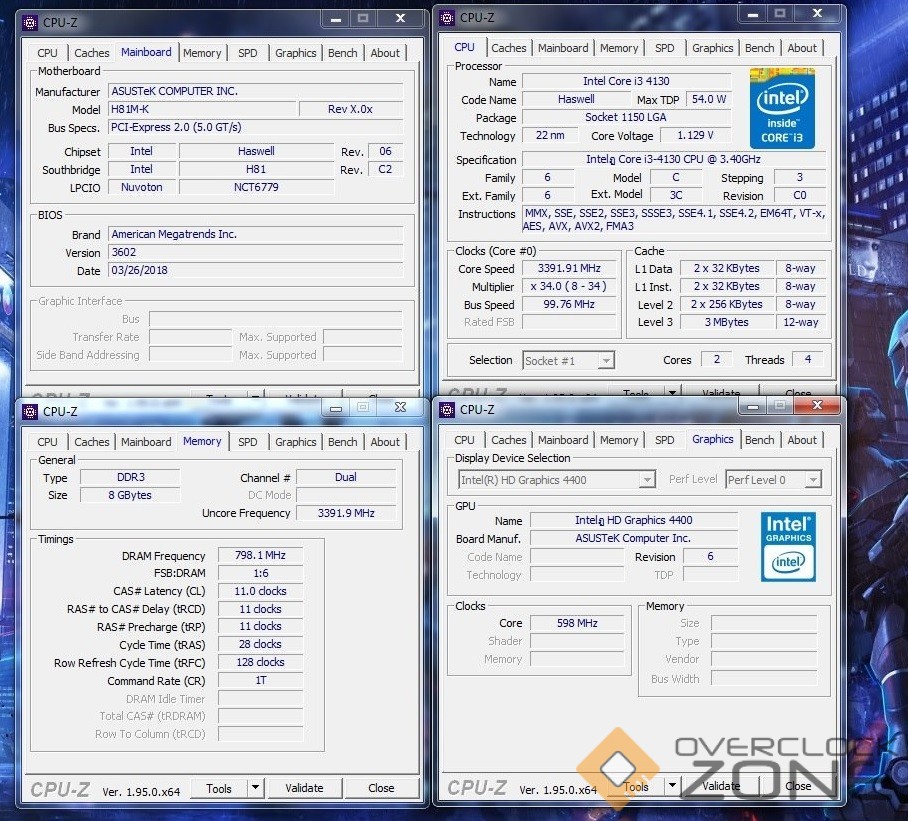Click the processor name Intel Core i3 4130

click(x=626, y=81)
